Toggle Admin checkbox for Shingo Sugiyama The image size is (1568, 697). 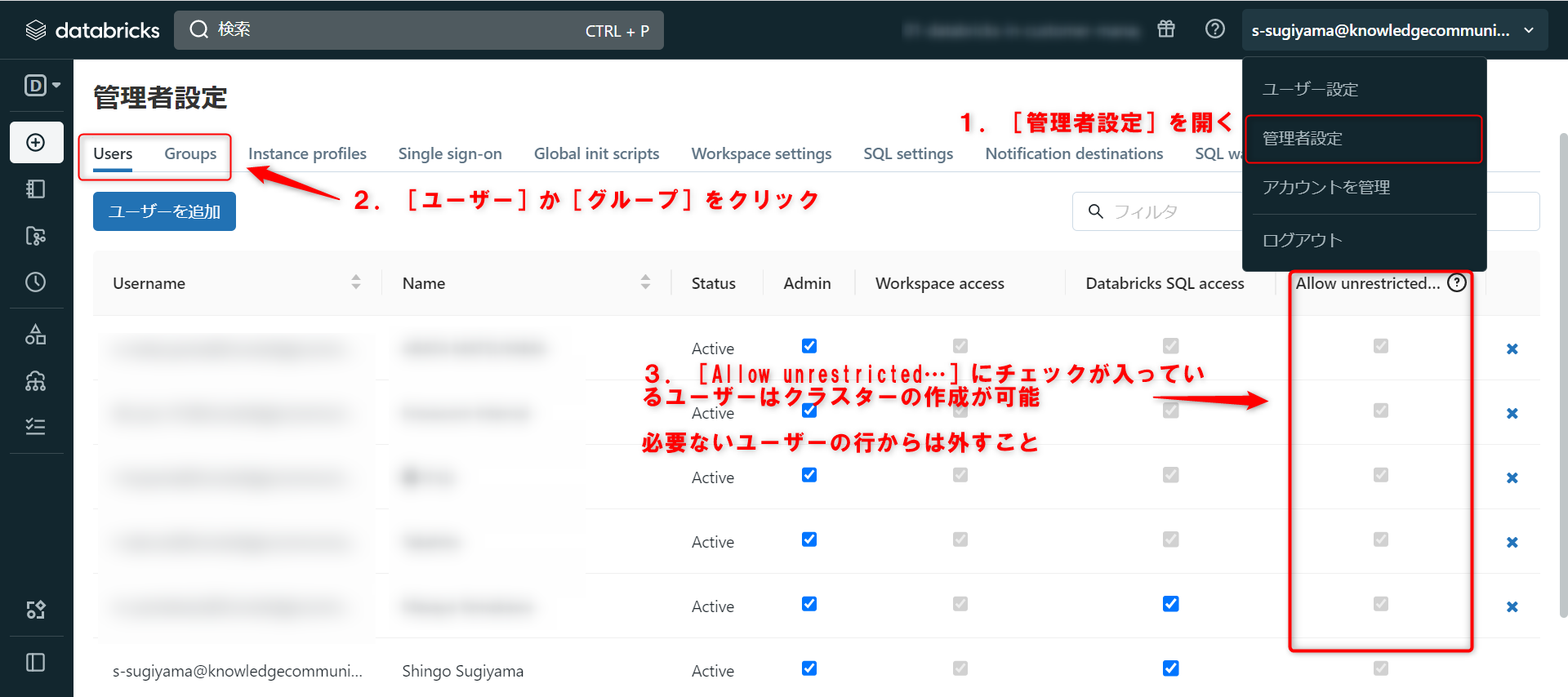pyautogui.click(x=809, y=668)
